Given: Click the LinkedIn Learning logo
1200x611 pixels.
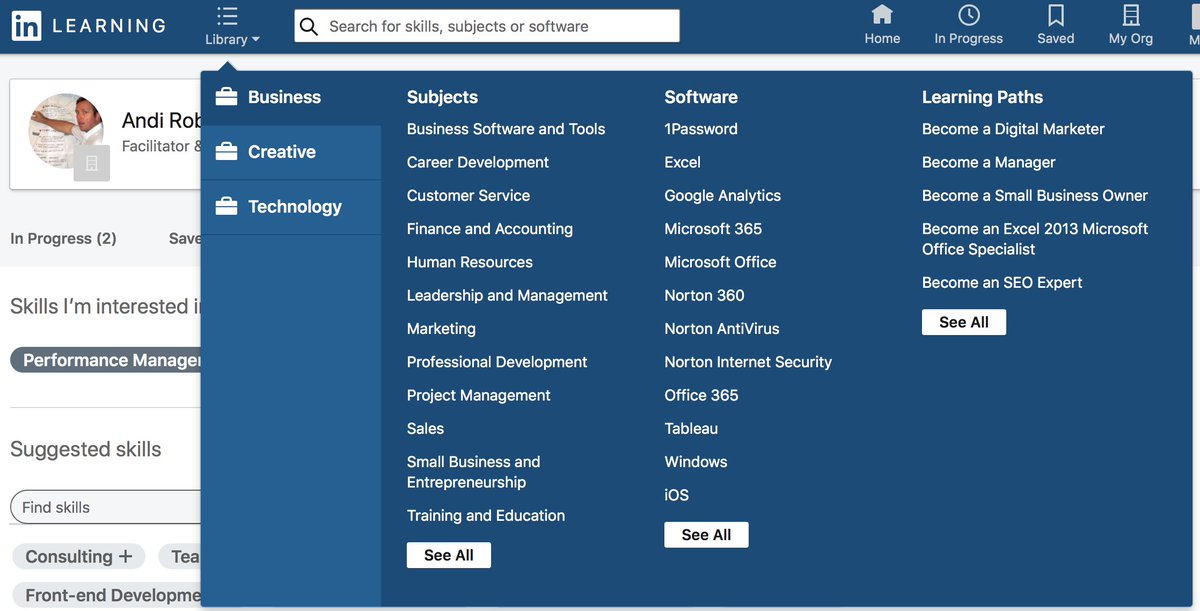Looking at the screenshot, I should pyautogui.click(x=88, y=26).
